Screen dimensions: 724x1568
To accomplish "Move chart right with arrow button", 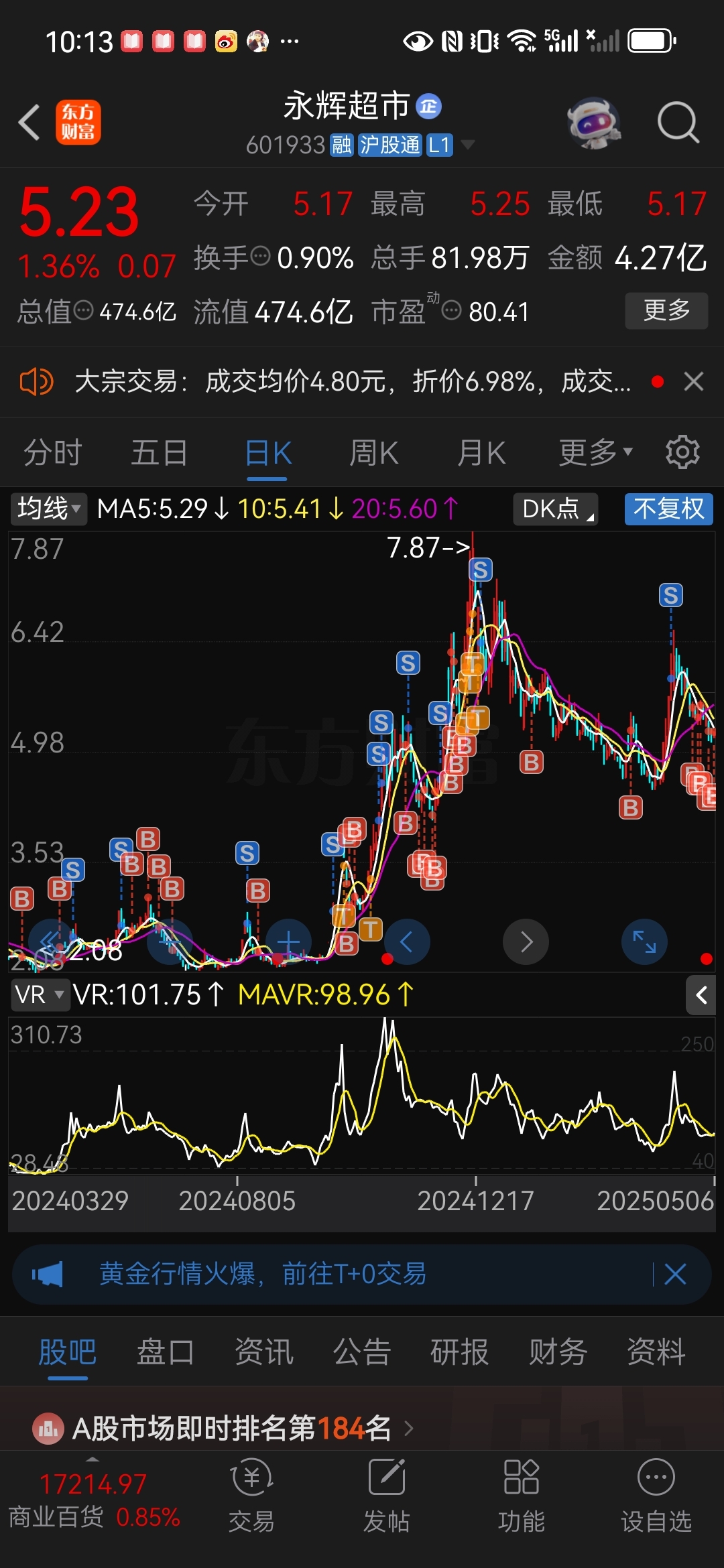I will click(x=526, y=941).
